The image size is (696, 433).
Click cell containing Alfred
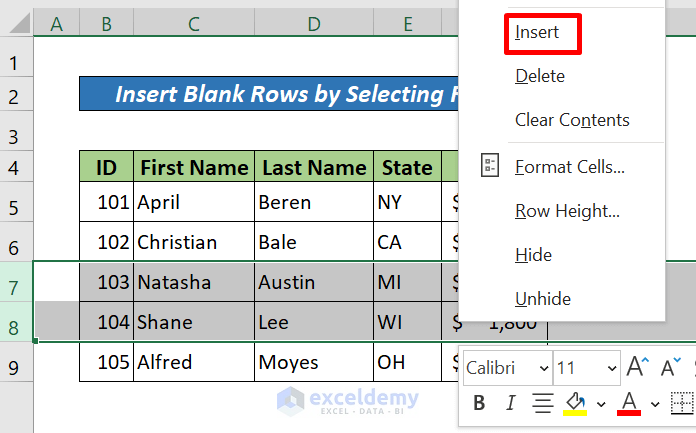pos(194,362)
